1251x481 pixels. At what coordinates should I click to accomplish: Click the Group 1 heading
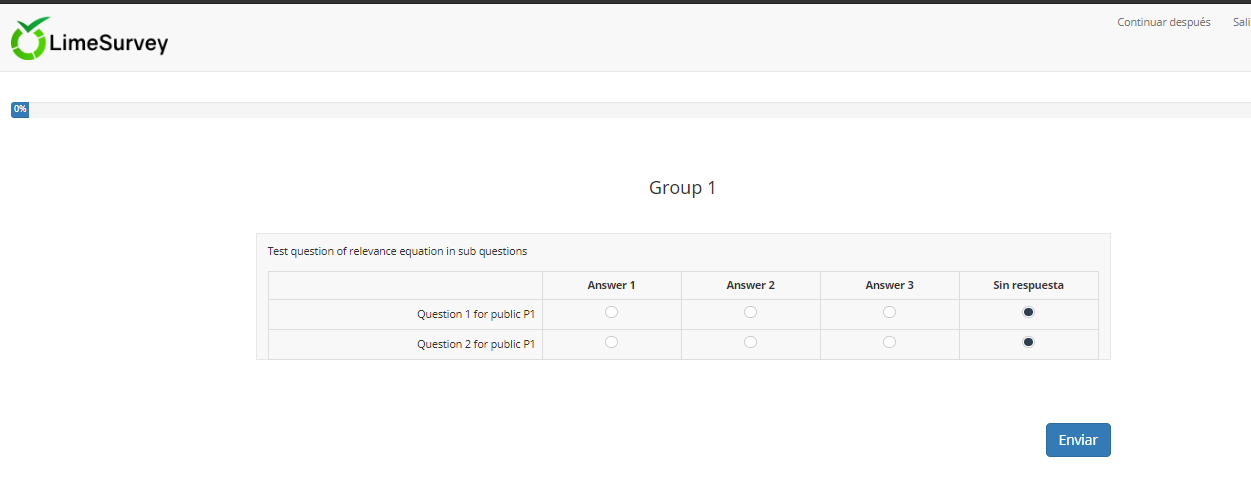(x=682, y=188)
